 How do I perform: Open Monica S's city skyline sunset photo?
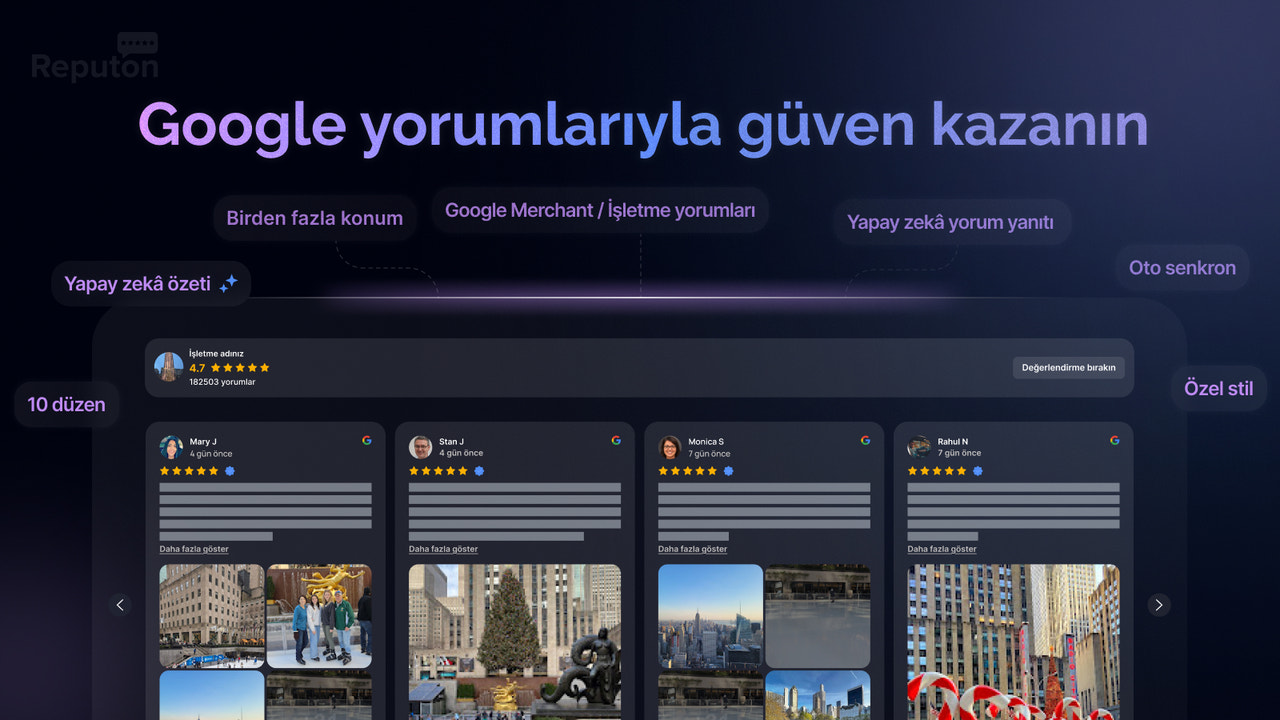click(x=710, y=616)
